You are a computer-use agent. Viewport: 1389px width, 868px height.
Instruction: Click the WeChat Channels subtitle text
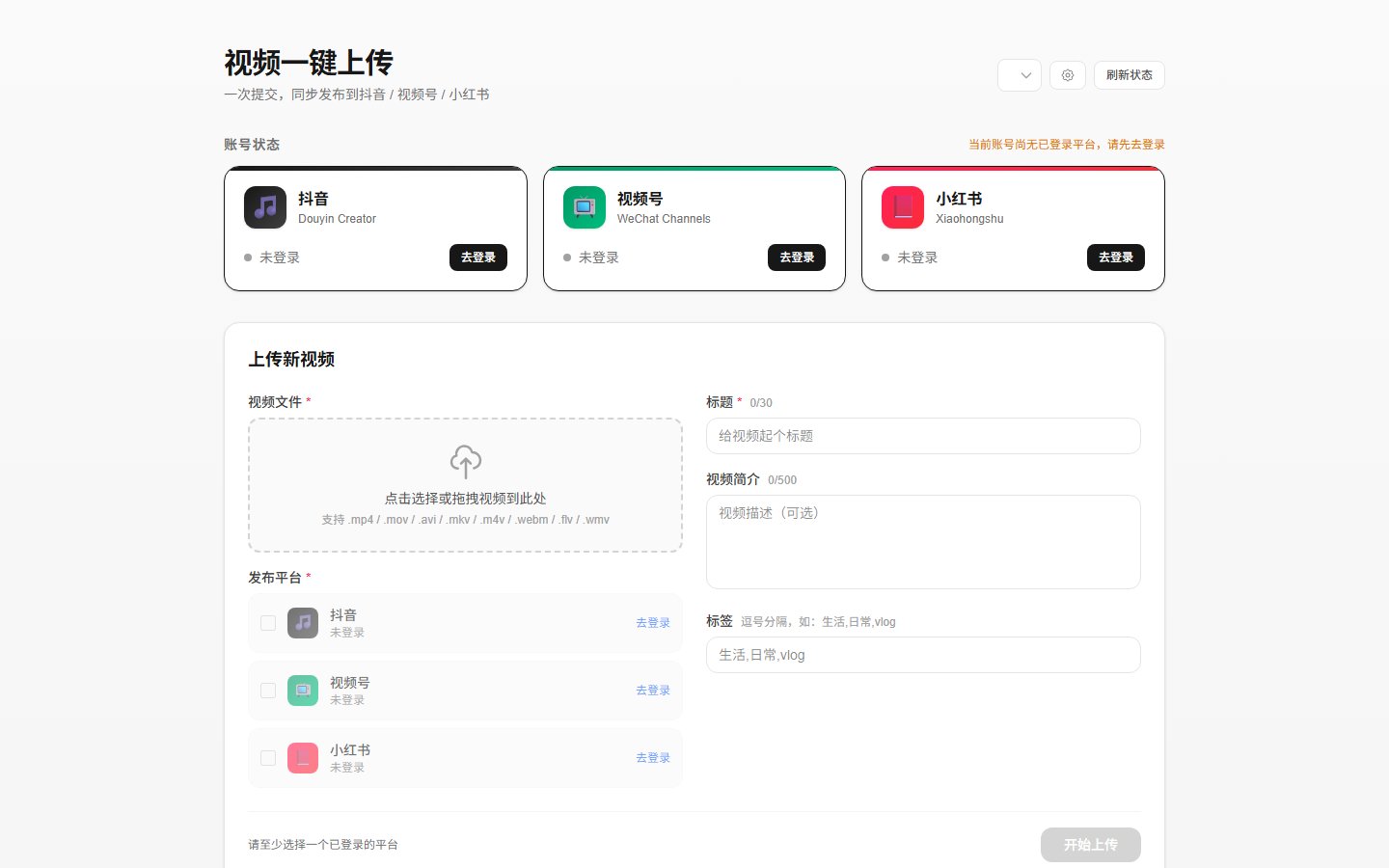(x=664, y=219)
